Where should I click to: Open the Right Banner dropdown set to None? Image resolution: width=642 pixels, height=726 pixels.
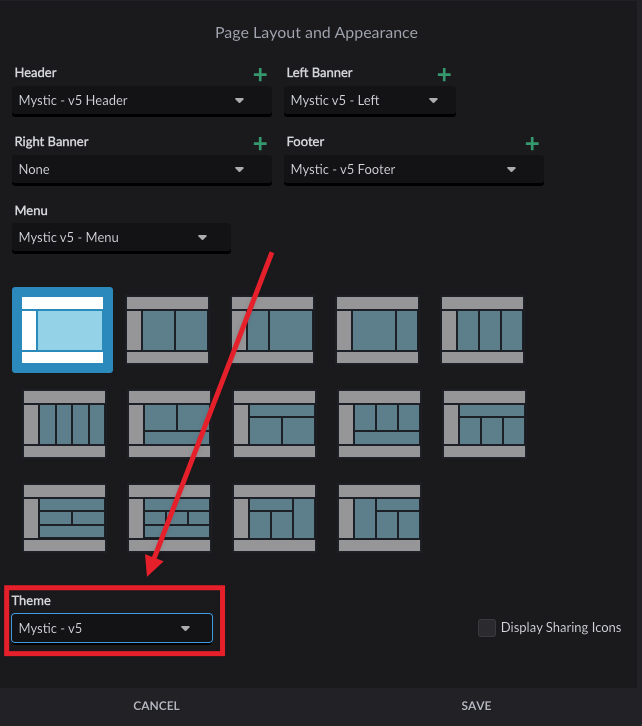tap(142, 169)
